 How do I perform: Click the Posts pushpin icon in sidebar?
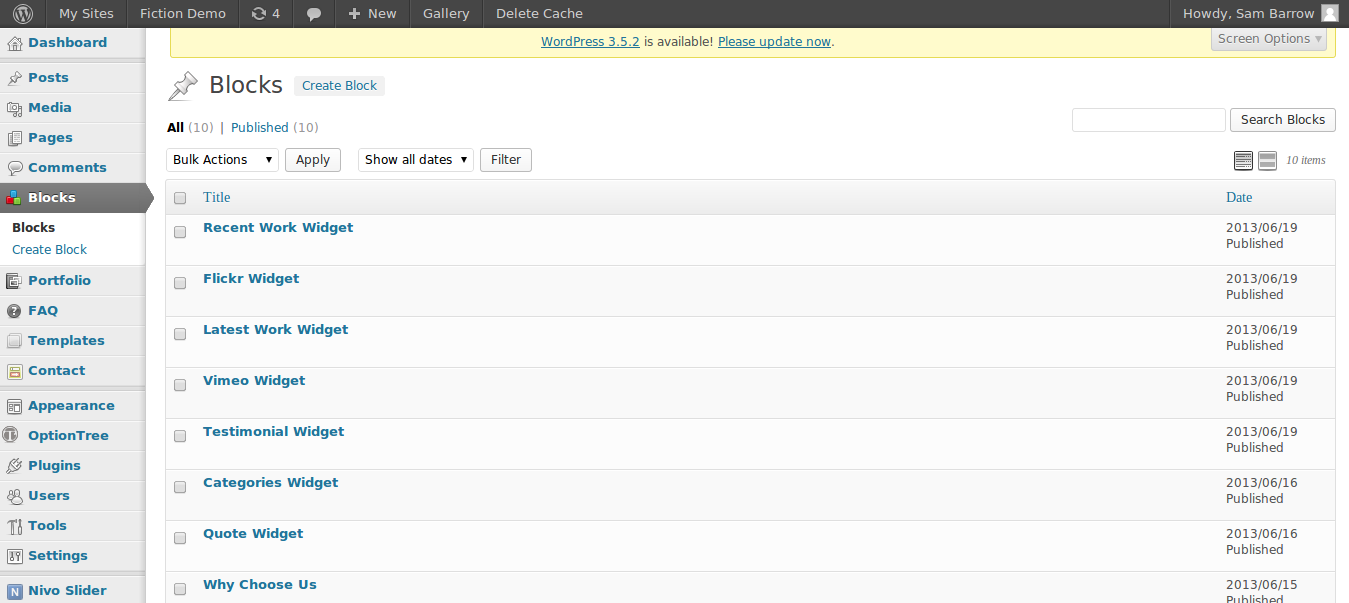(14, 78)
